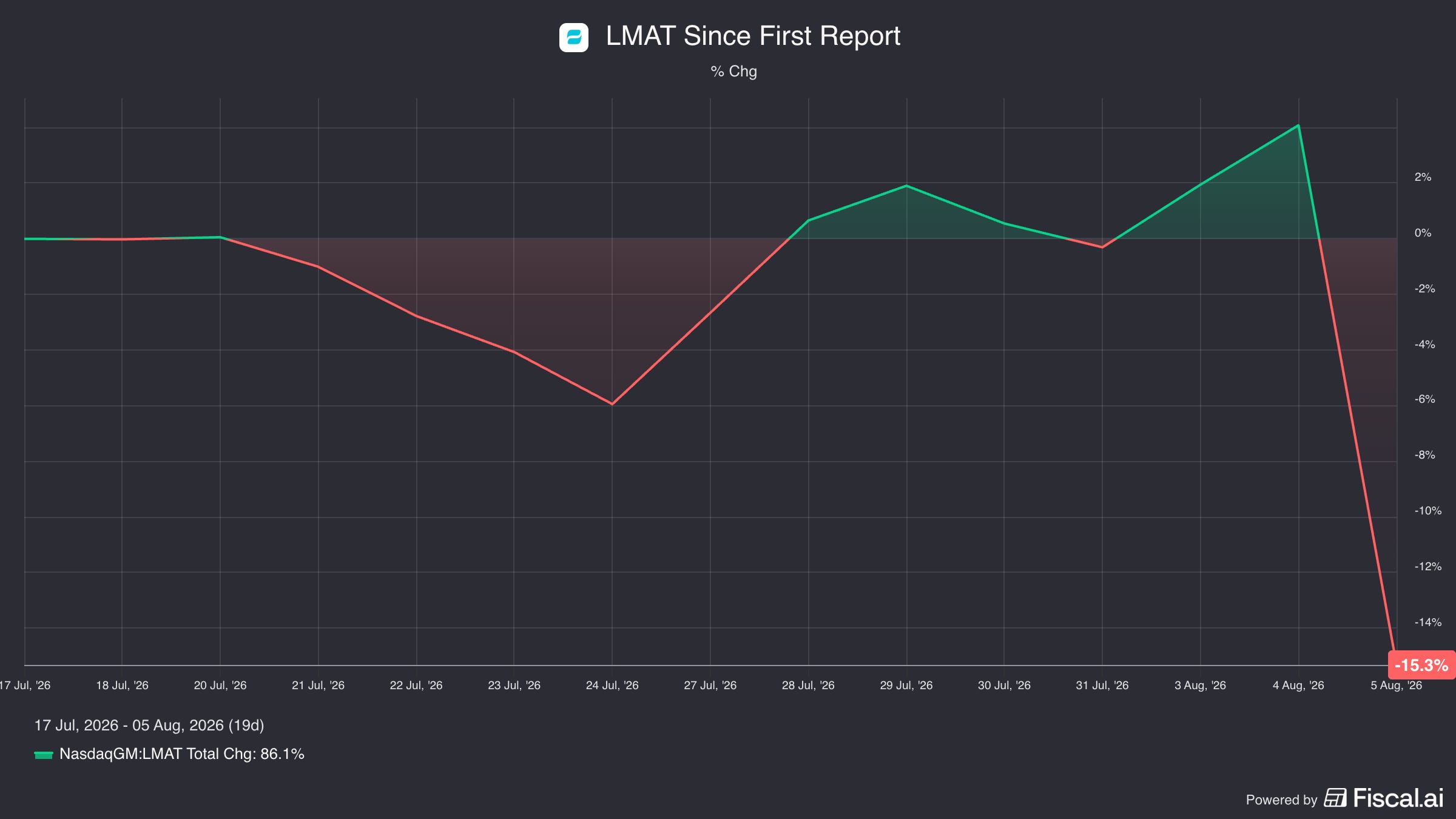This screenshot has height=819, width=1456.
Task: Click the "3 Aug, '26" x-axis label
Action: pos(1200,686)
